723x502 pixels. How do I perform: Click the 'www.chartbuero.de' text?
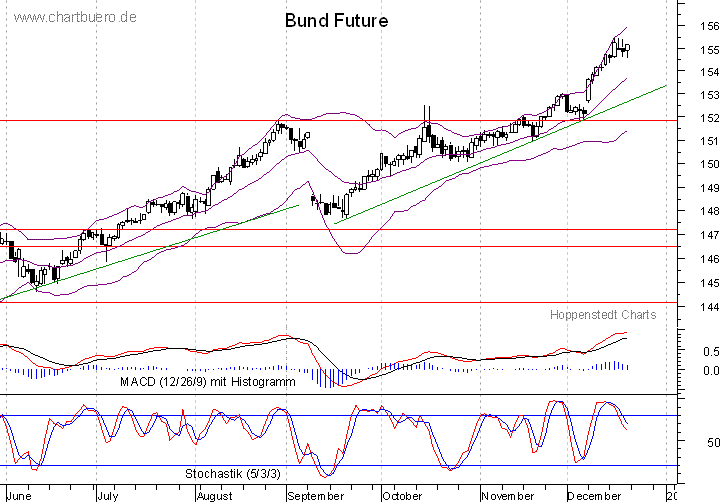point(75,18)
